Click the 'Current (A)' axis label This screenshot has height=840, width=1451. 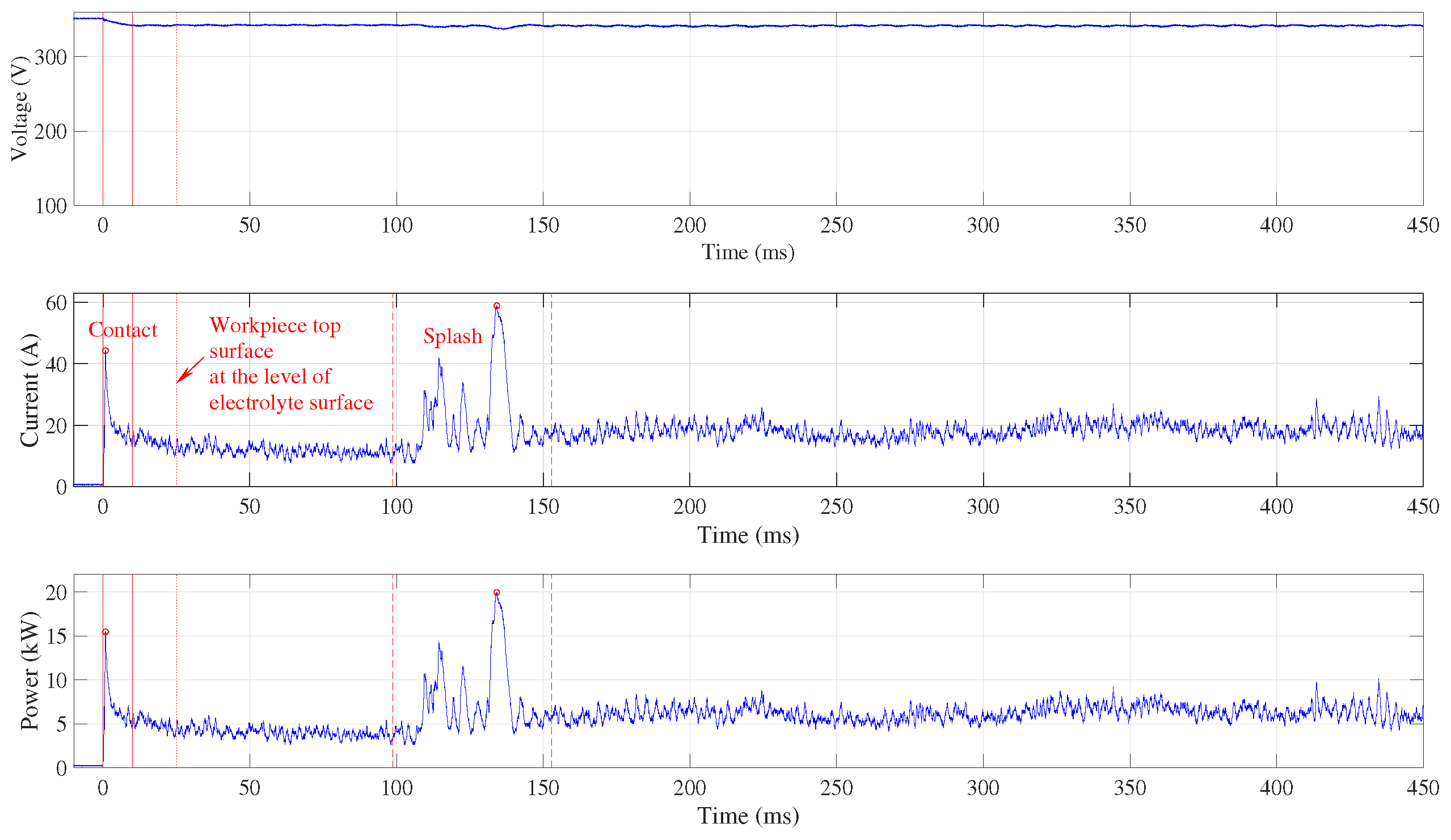tap(29, 390)
